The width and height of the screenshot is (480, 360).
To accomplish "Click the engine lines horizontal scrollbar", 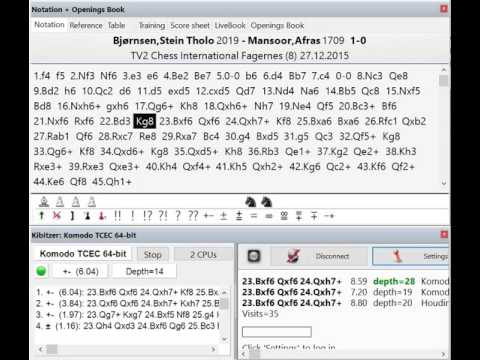I will click(x=127, y=349).
